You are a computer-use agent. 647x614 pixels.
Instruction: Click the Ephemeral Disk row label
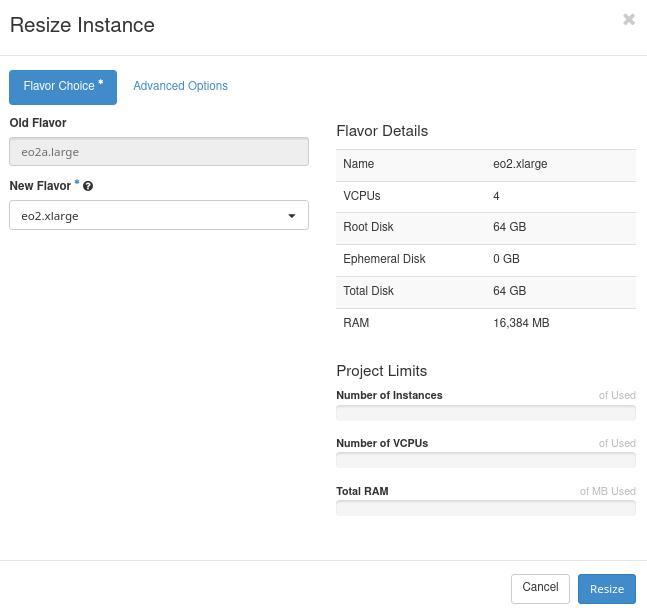(x=384, y=259)
